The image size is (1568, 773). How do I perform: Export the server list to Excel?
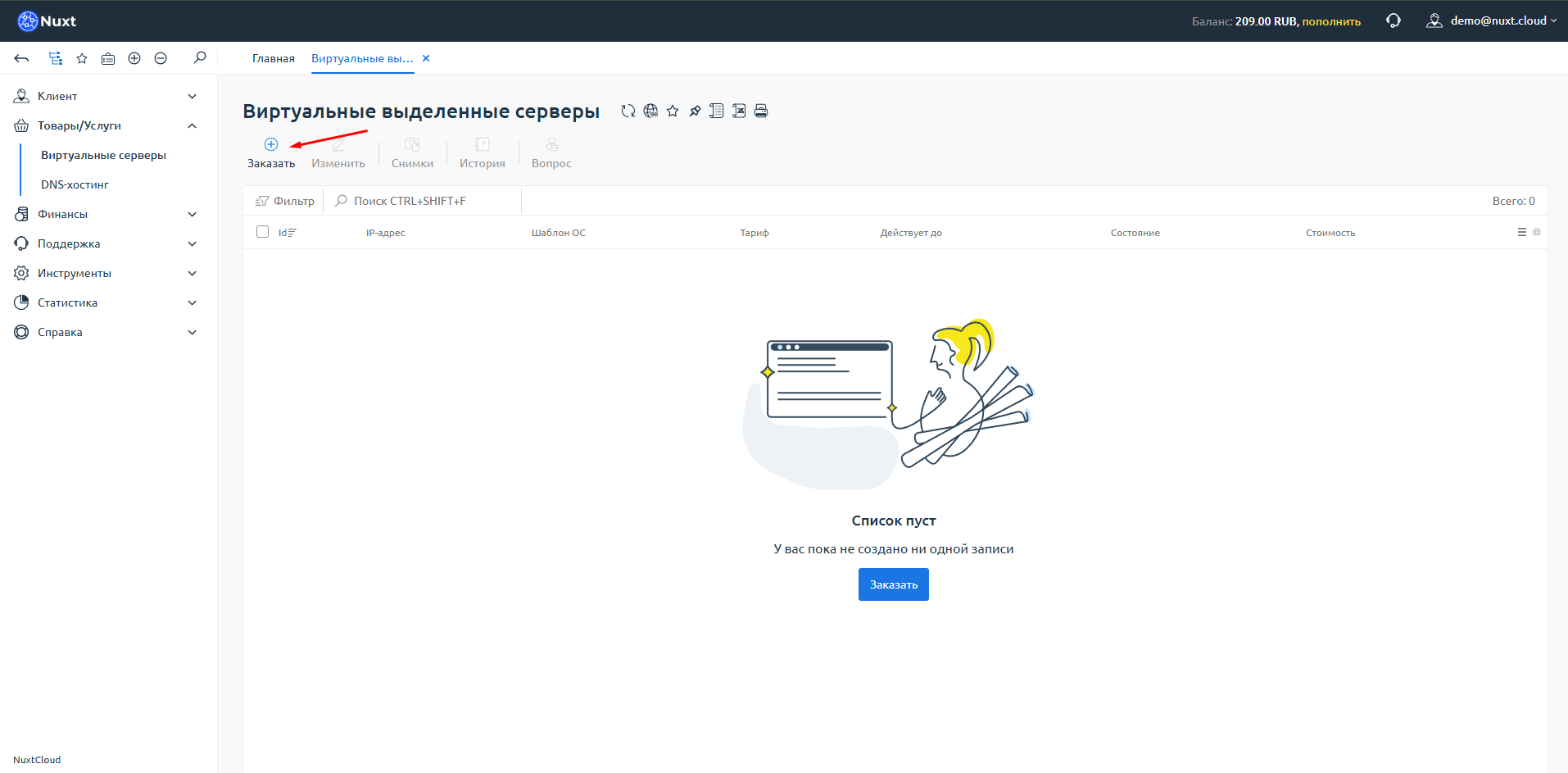739,111
